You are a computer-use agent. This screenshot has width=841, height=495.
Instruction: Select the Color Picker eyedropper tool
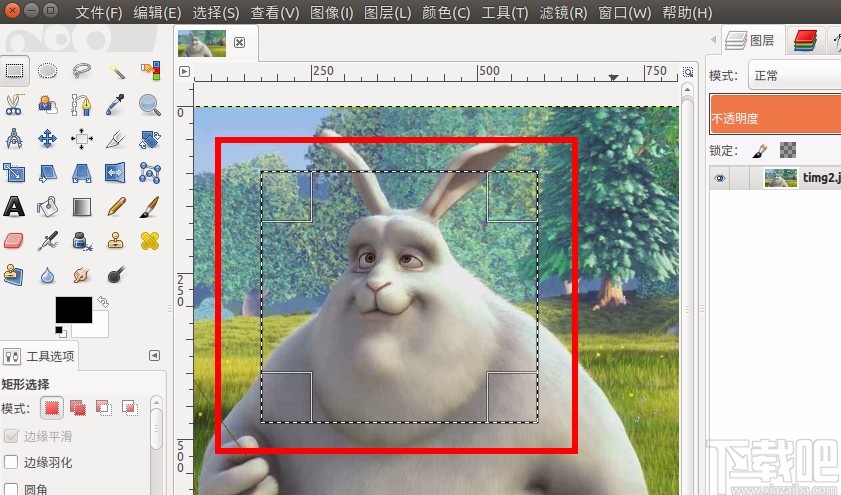[x=116, y=105]
